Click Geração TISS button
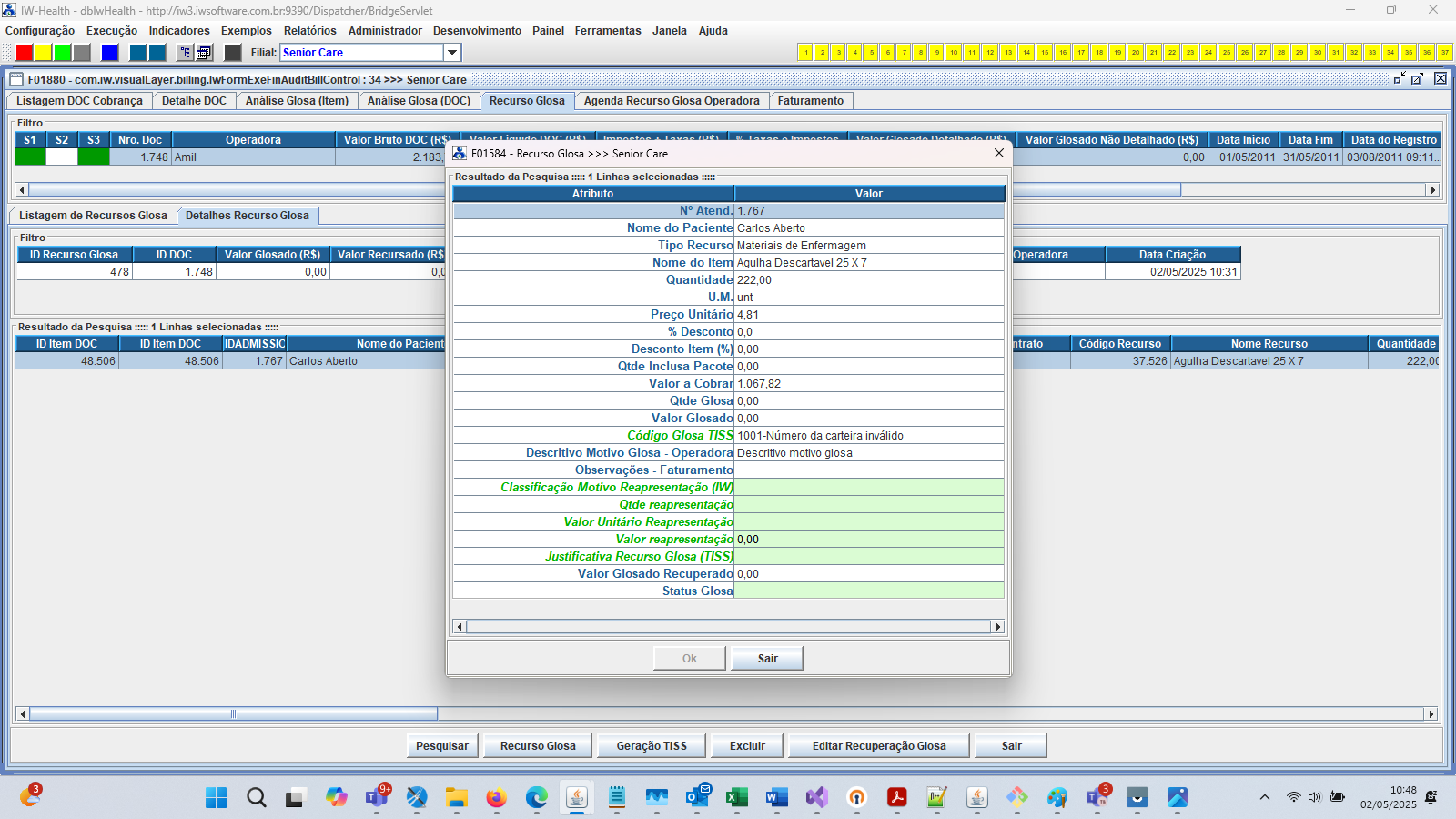This screenshot has width=1456, height=819. pyautogui.click(x=651, y=744)
